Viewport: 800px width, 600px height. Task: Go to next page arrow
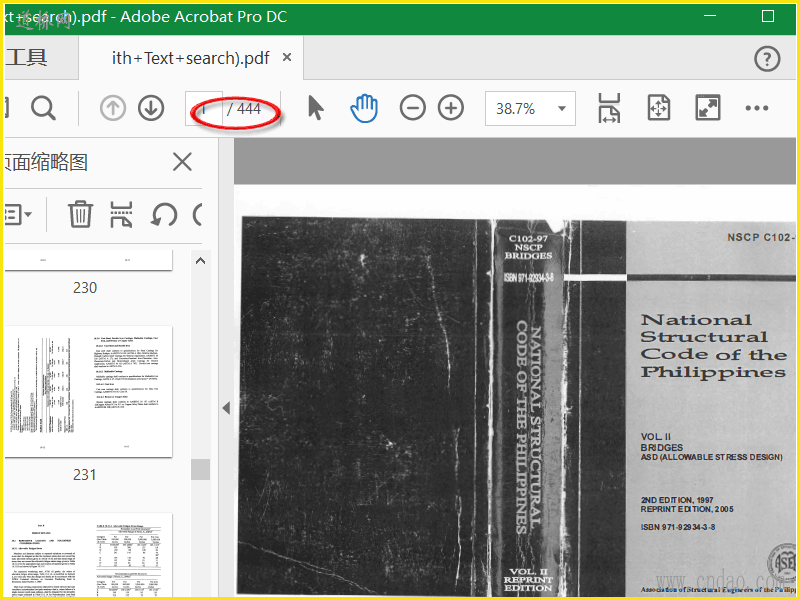tap(151, 108)
